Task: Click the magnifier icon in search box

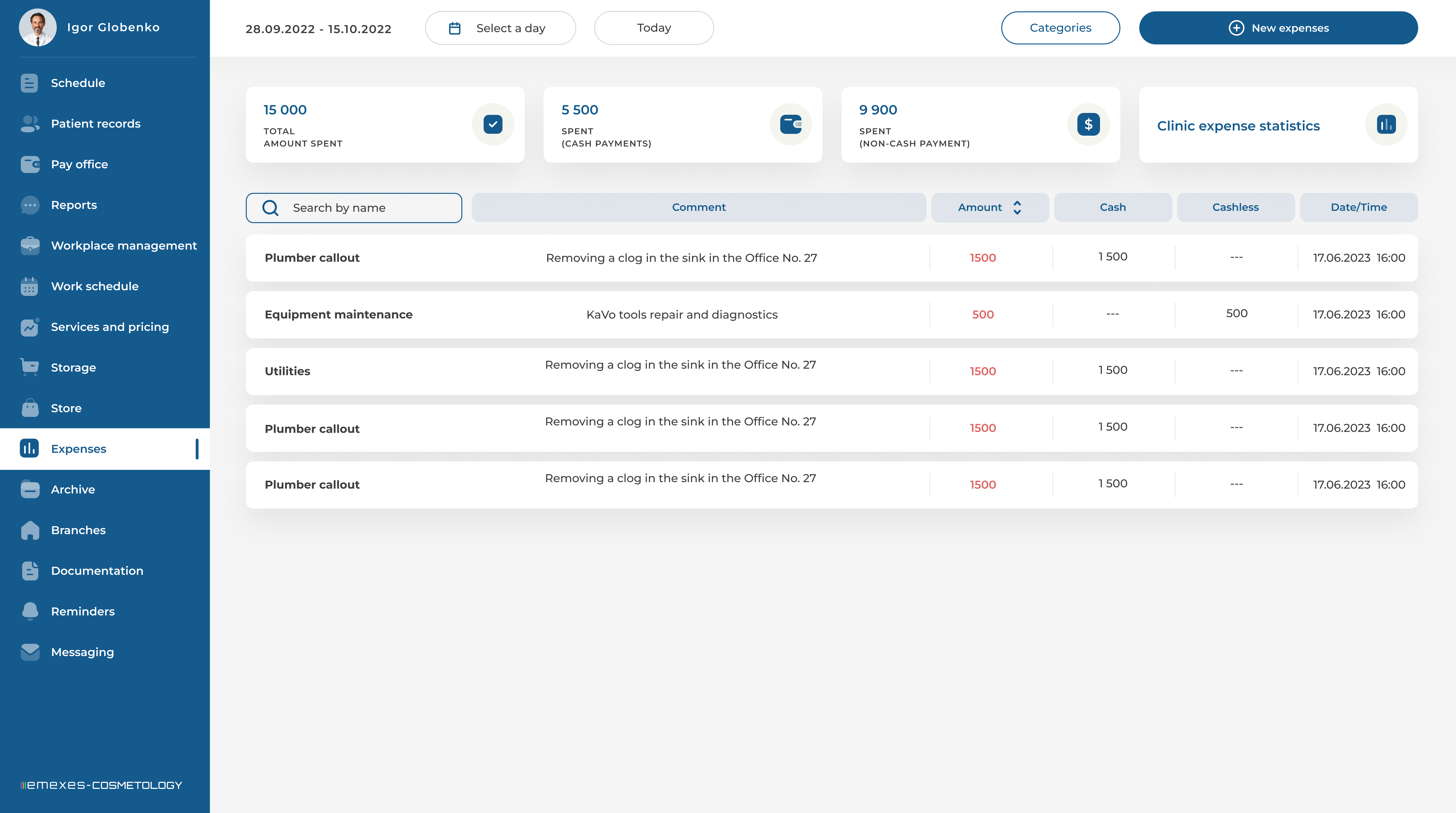Action: tap(270, 208)
